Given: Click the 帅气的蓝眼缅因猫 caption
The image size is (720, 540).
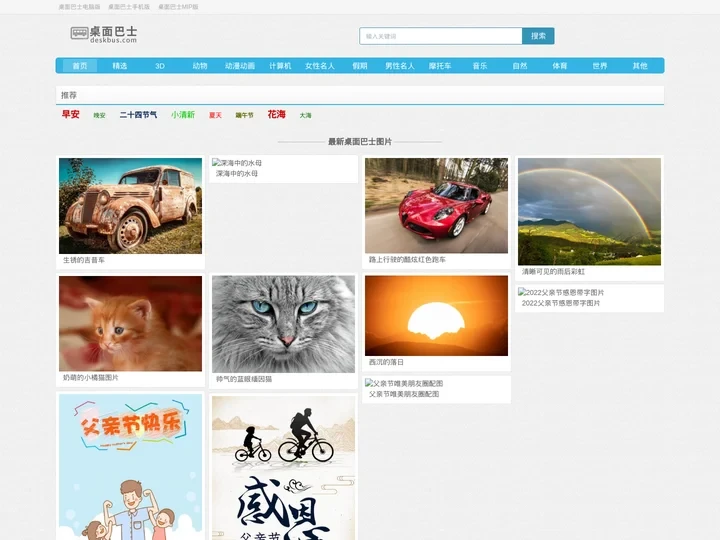Looking at the screenshot, I should click(x=244, y=379).
